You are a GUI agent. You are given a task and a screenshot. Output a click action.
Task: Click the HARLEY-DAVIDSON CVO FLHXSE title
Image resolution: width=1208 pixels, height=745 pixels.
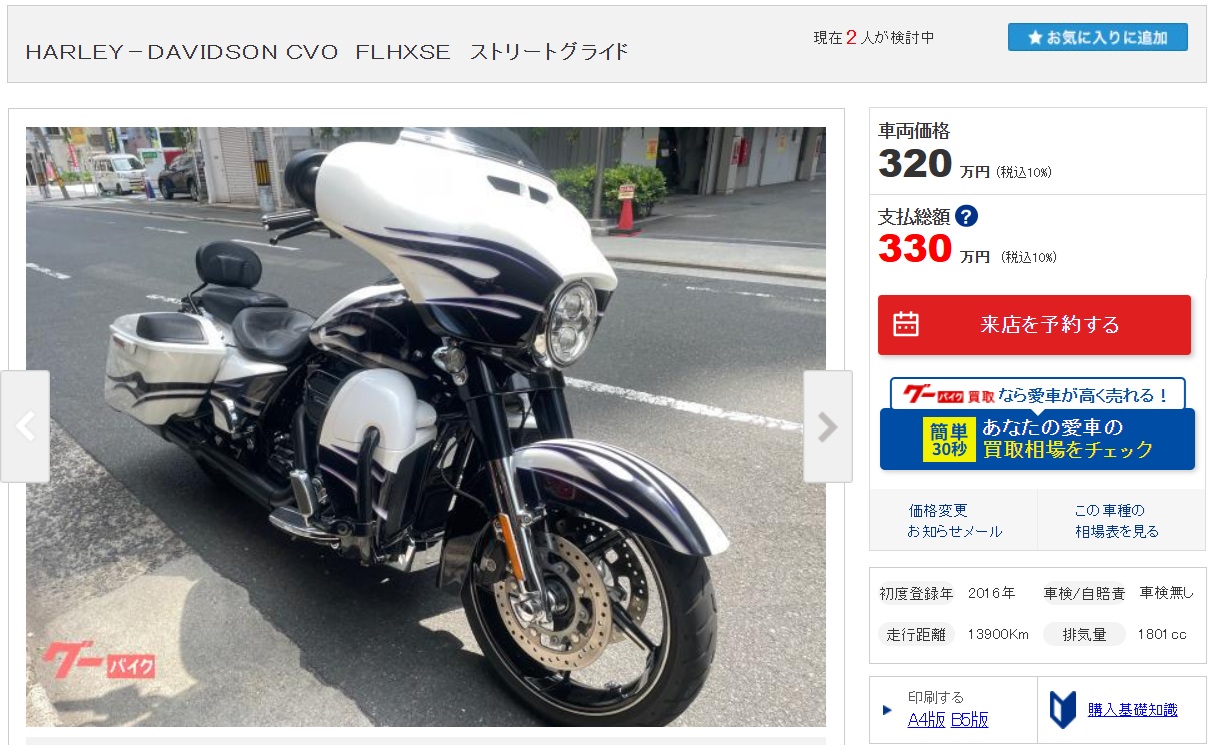326,51
